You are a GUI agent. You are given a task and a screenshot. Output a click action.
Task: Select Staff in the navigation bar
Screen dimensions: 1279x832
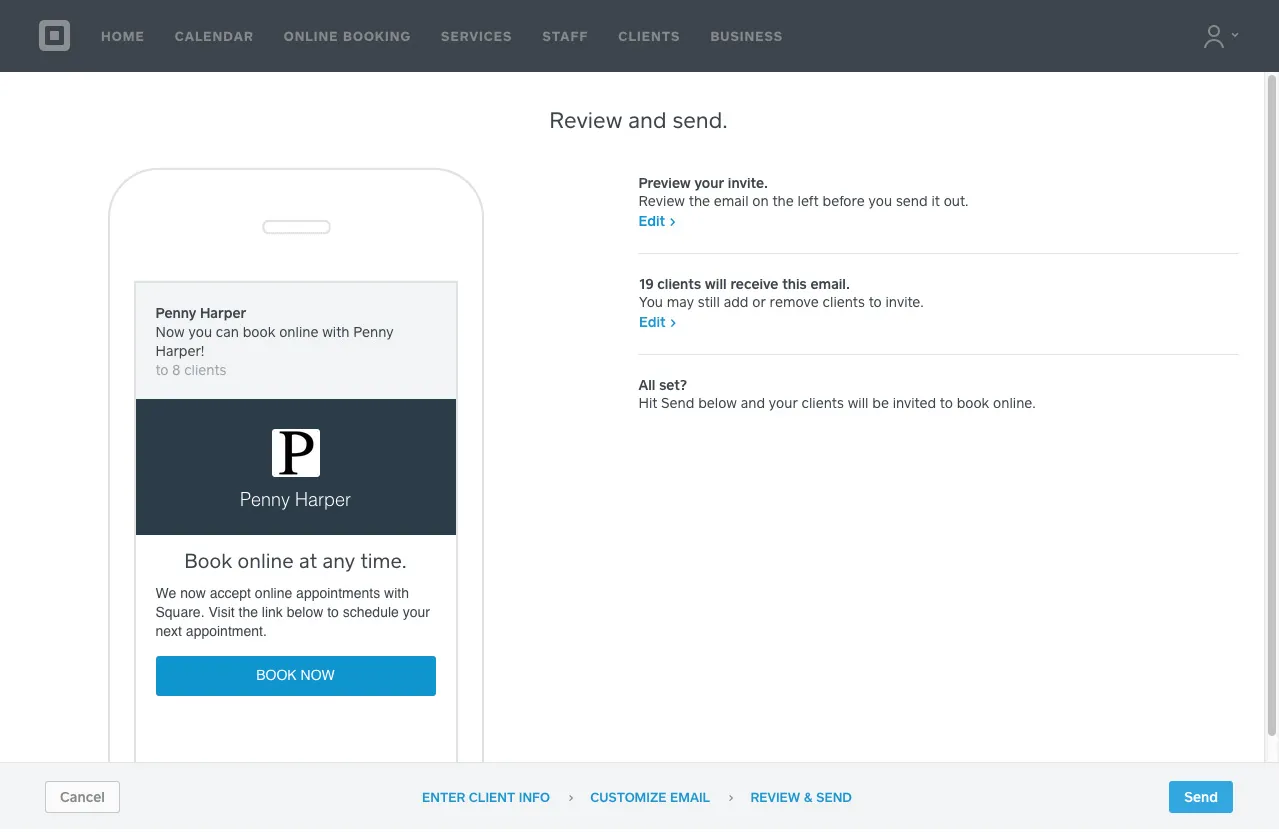pos(565,36)
